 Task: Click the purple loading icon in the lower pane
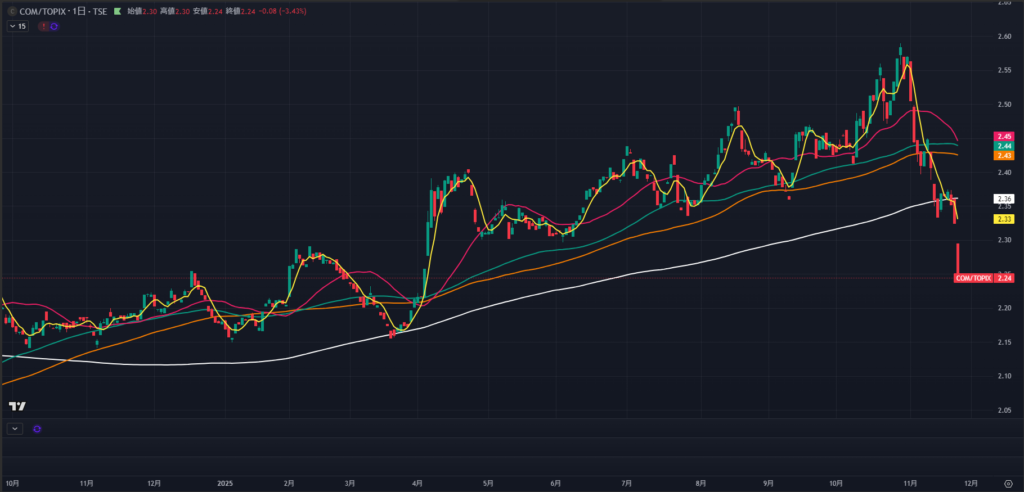coord(37,428)
